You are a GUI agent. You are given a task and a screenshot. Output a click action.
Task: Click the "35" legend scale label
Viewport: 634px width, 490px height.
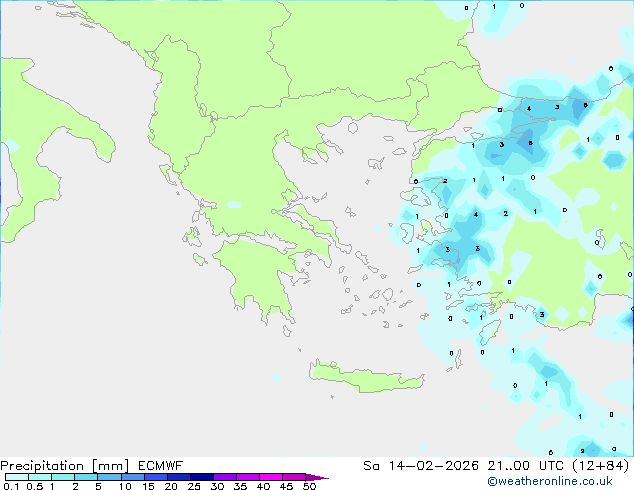pyautogui.click(x=240, y=486)
